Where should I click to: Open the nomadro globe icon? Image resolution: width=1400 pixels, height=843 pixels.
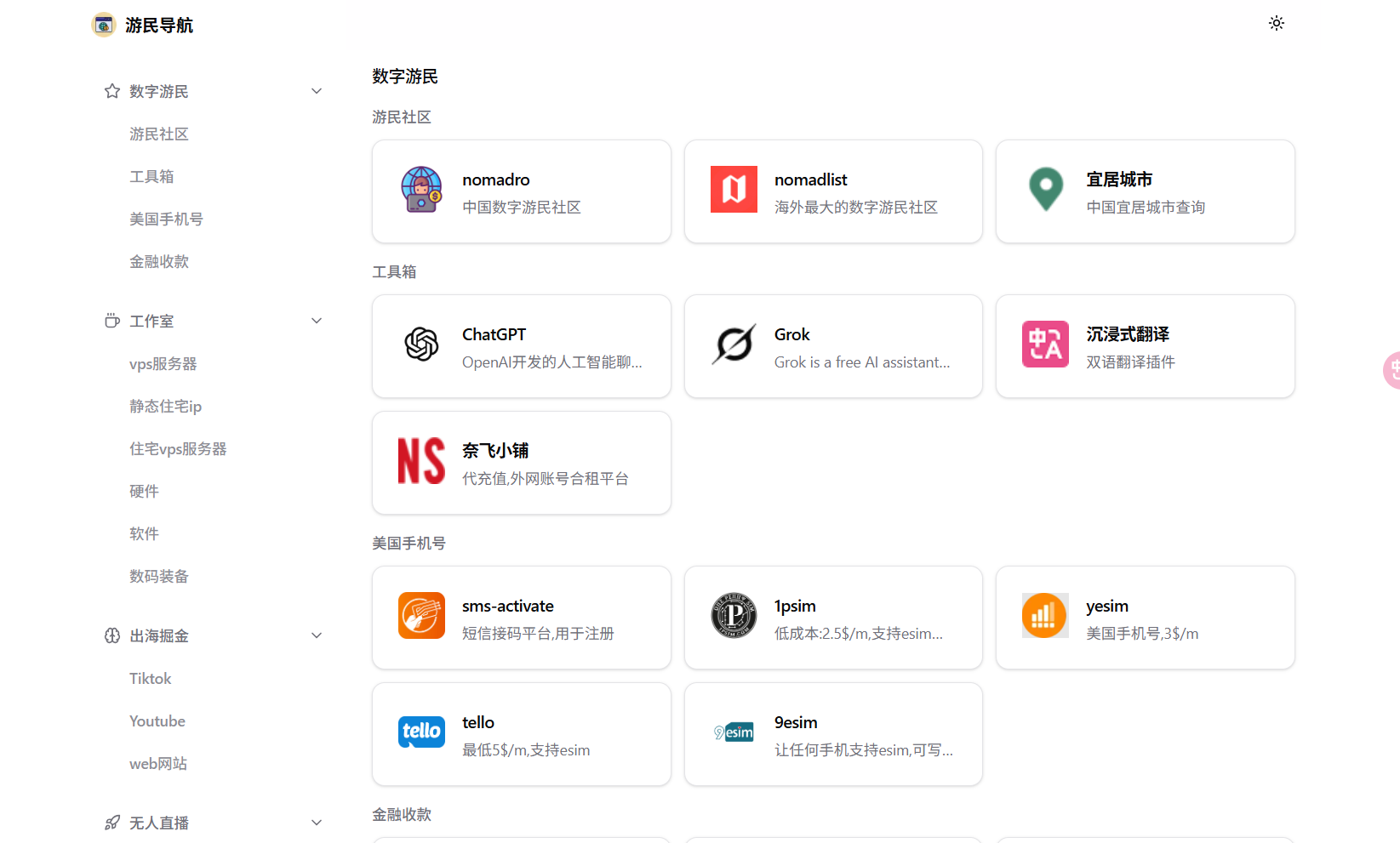(x=421, y=190)
